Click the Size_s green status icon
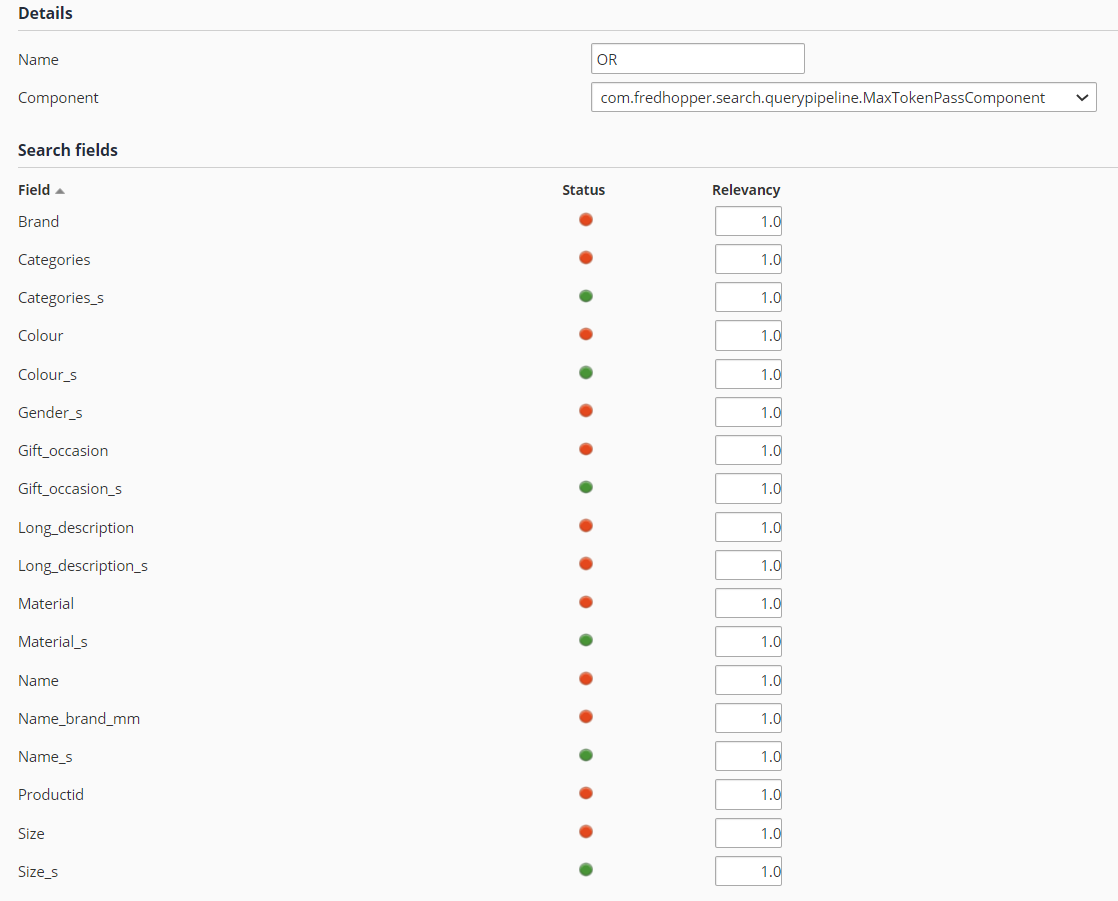1118x901 pixels. [x=586, y=870]
